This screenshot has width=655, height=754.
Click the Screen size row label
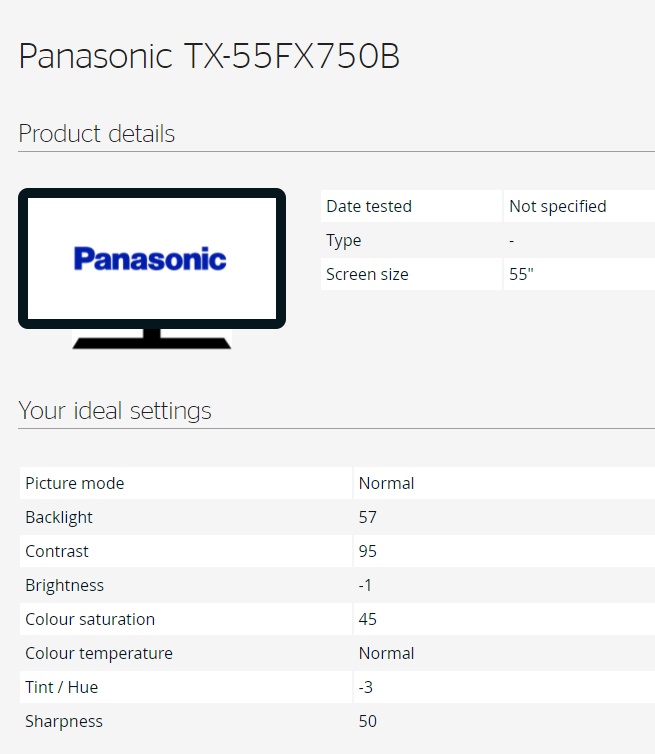tap(367, 274)
